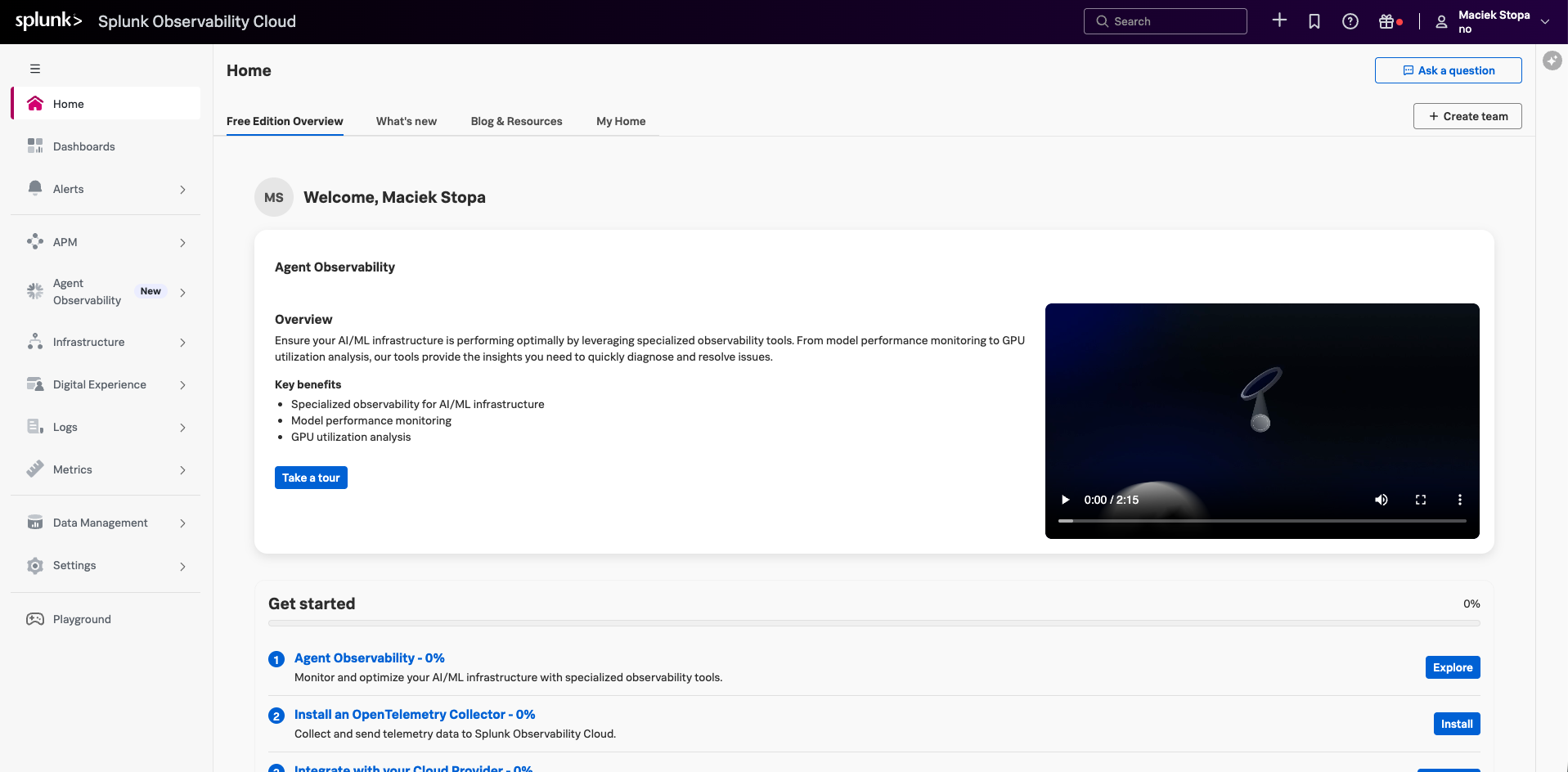Click Explore for Agent Observability
Viewport: 1568px width, 772px height.
click(x=1453, y=667)
